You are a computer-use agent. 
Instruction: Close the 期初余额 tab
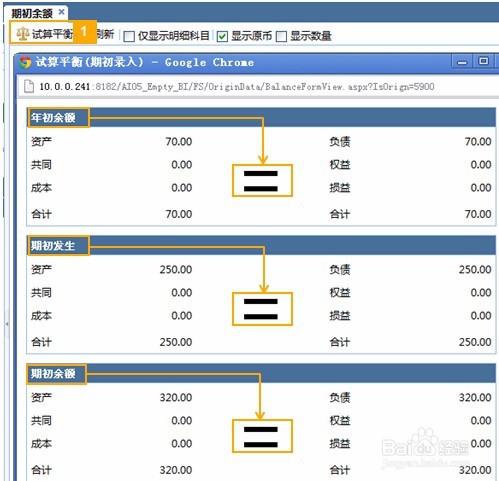(61, 12)
